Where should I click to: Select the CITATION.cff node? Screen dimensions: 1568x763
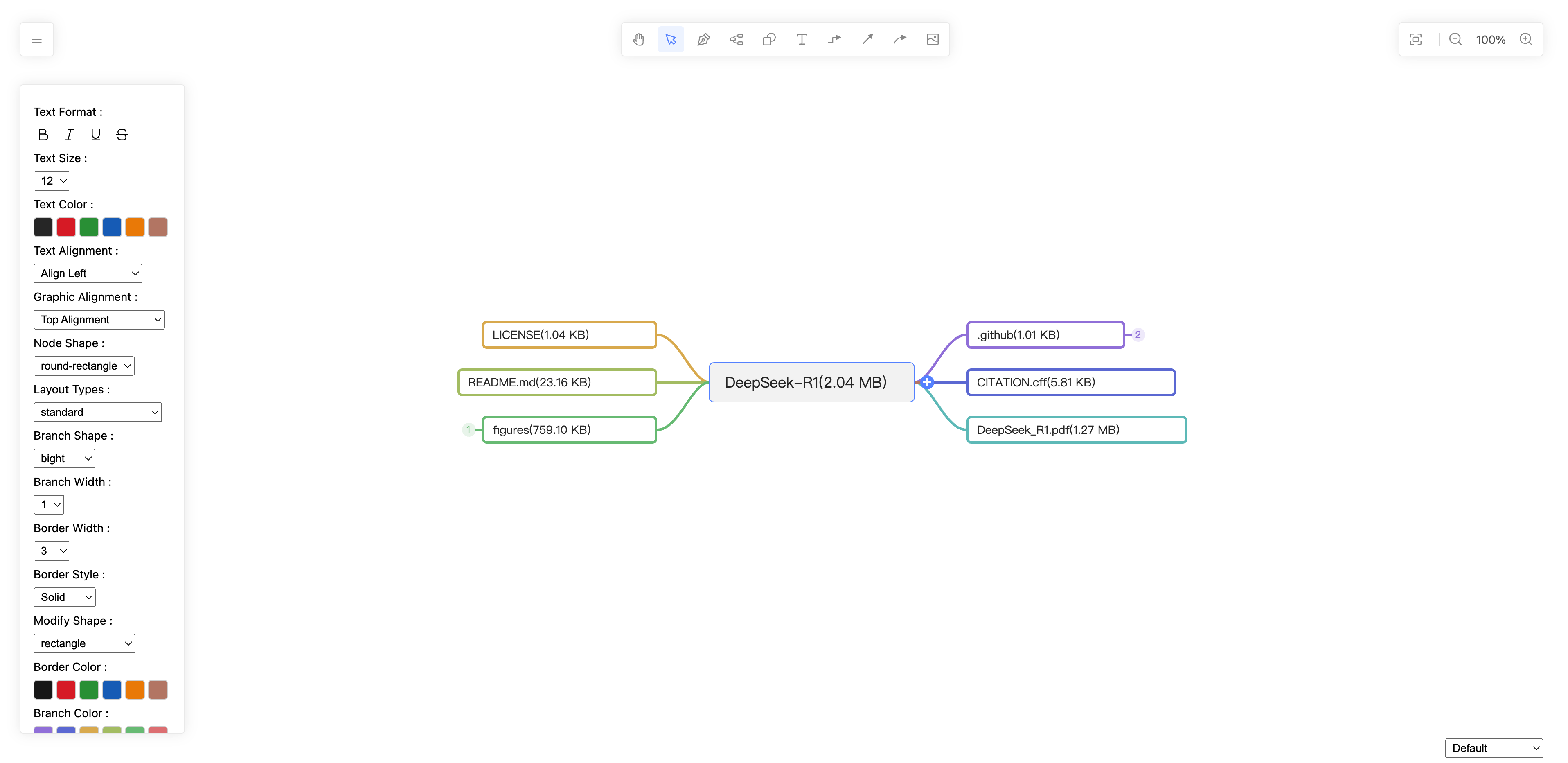(x=1071, y=382)
